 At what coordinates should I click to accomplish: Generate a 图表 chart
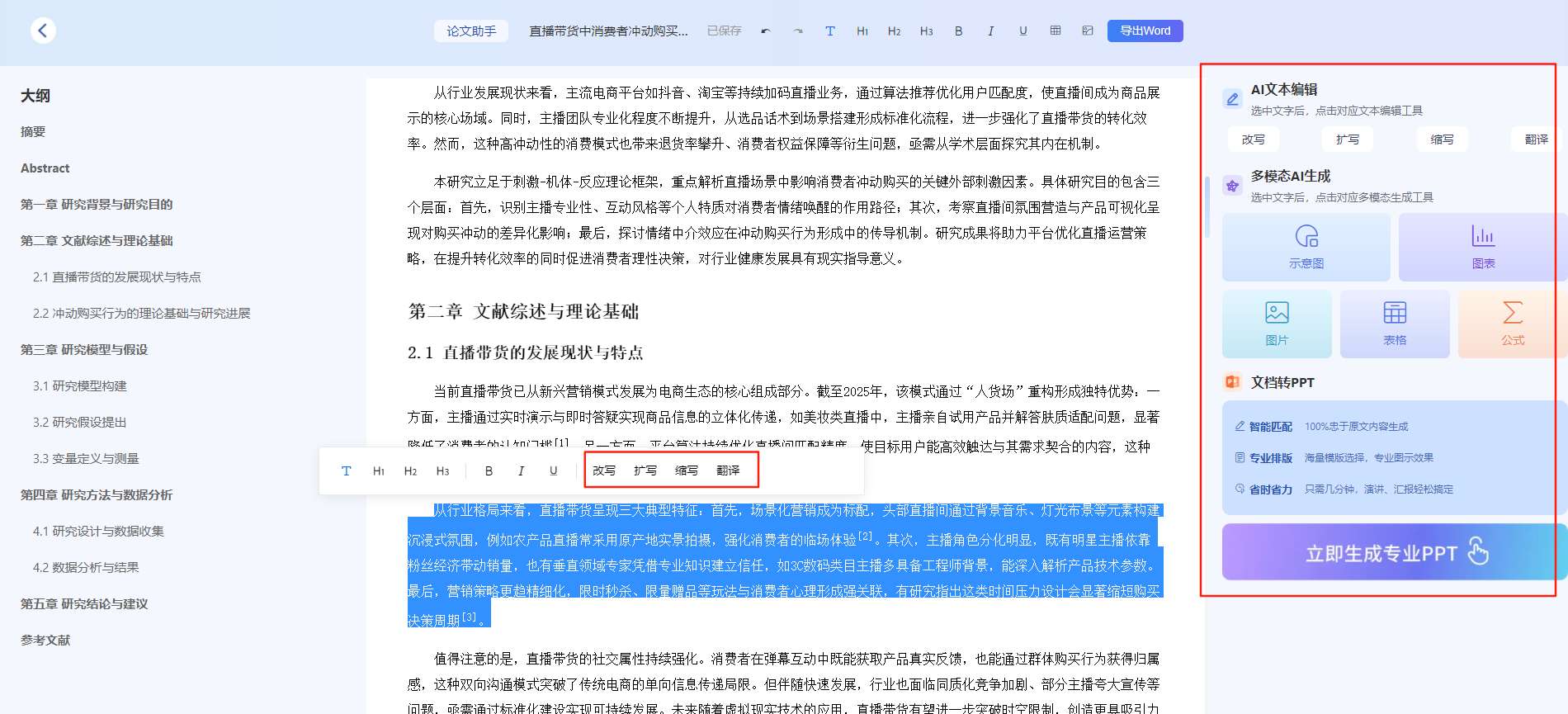[x=1483, y=247]
